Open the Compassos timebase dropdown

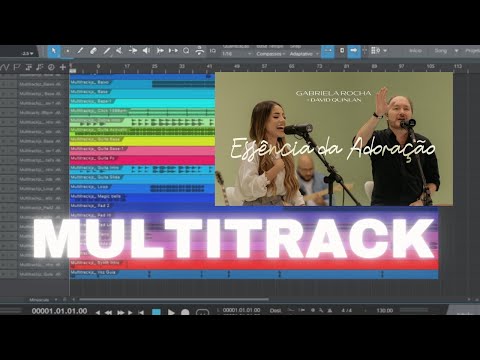271,54
